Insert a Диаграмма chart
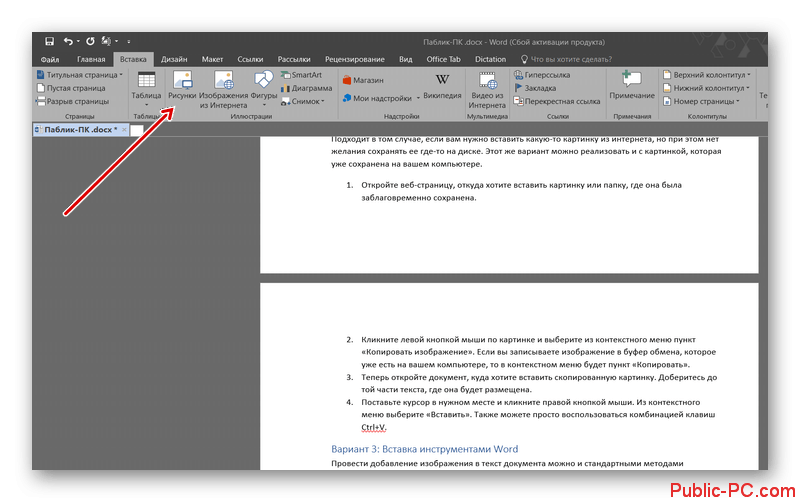This screenshot has height=502, width=800. (x=306, y=88)
